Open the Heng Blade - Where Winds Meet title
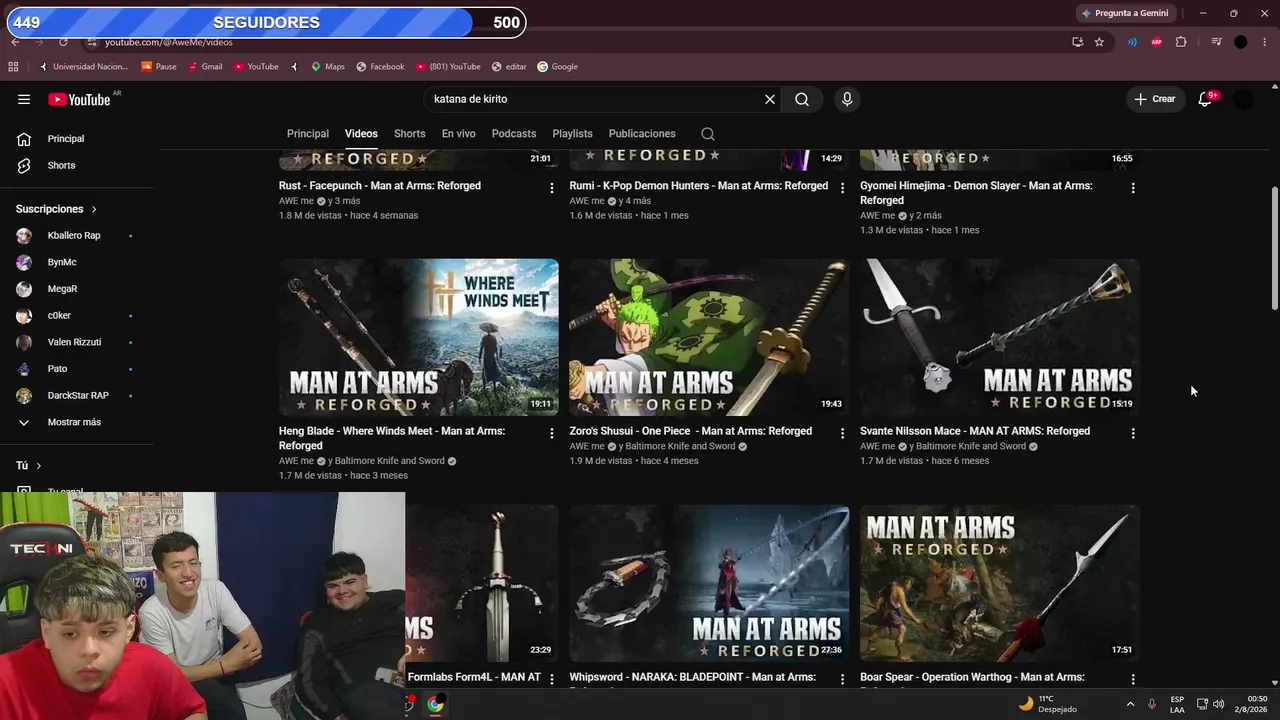The image size is (1280, 720). tap(392, 438)
